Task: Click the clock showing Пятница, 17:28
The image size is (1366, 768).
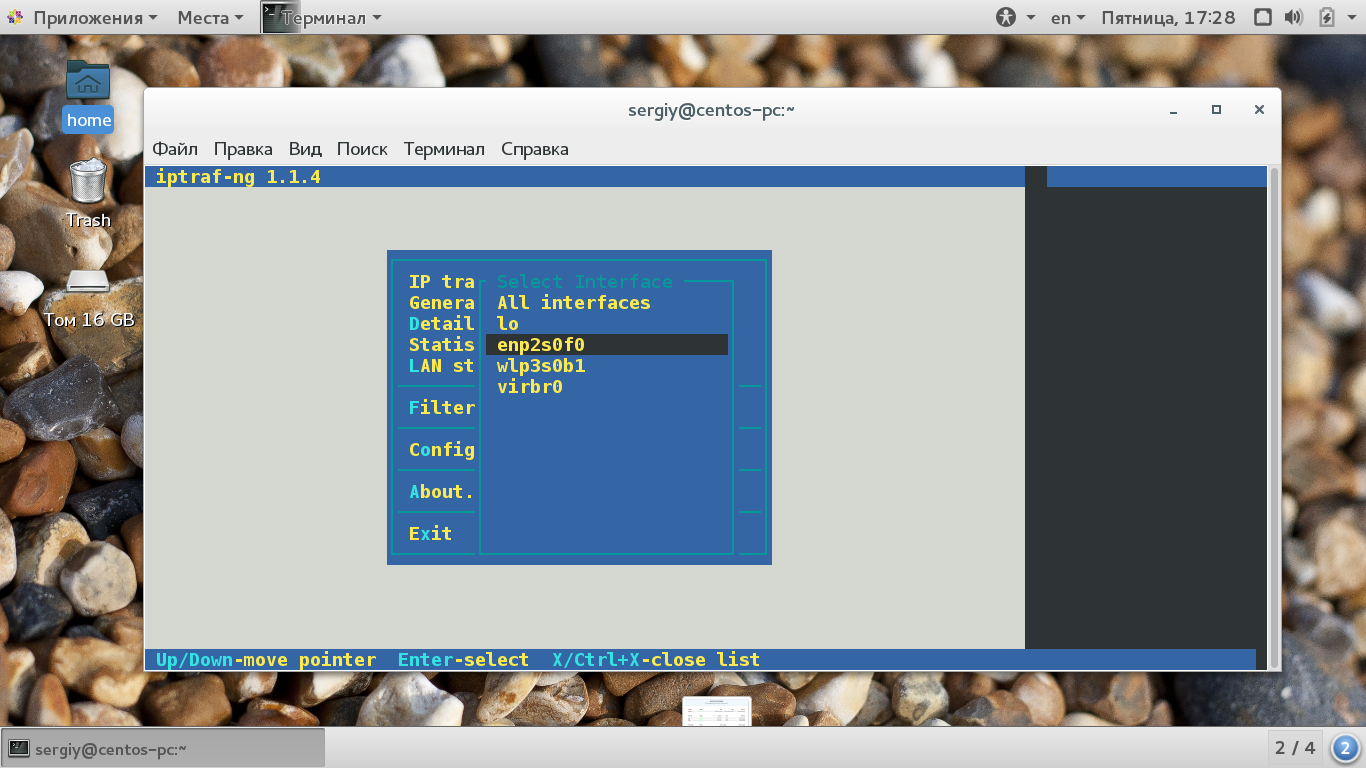Action: coord(1168,17)
